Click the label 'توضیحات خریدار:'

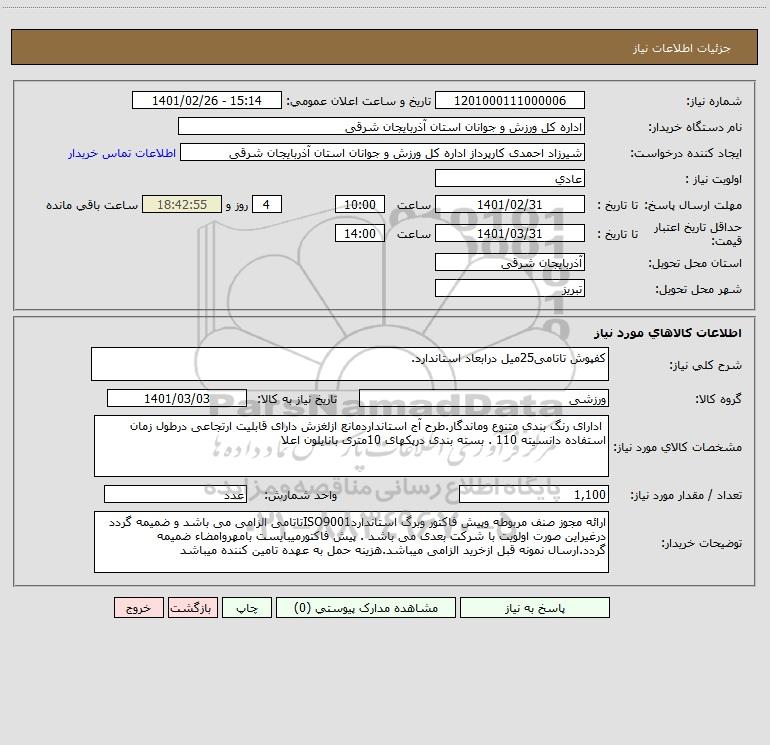click(x=701, y=544)
